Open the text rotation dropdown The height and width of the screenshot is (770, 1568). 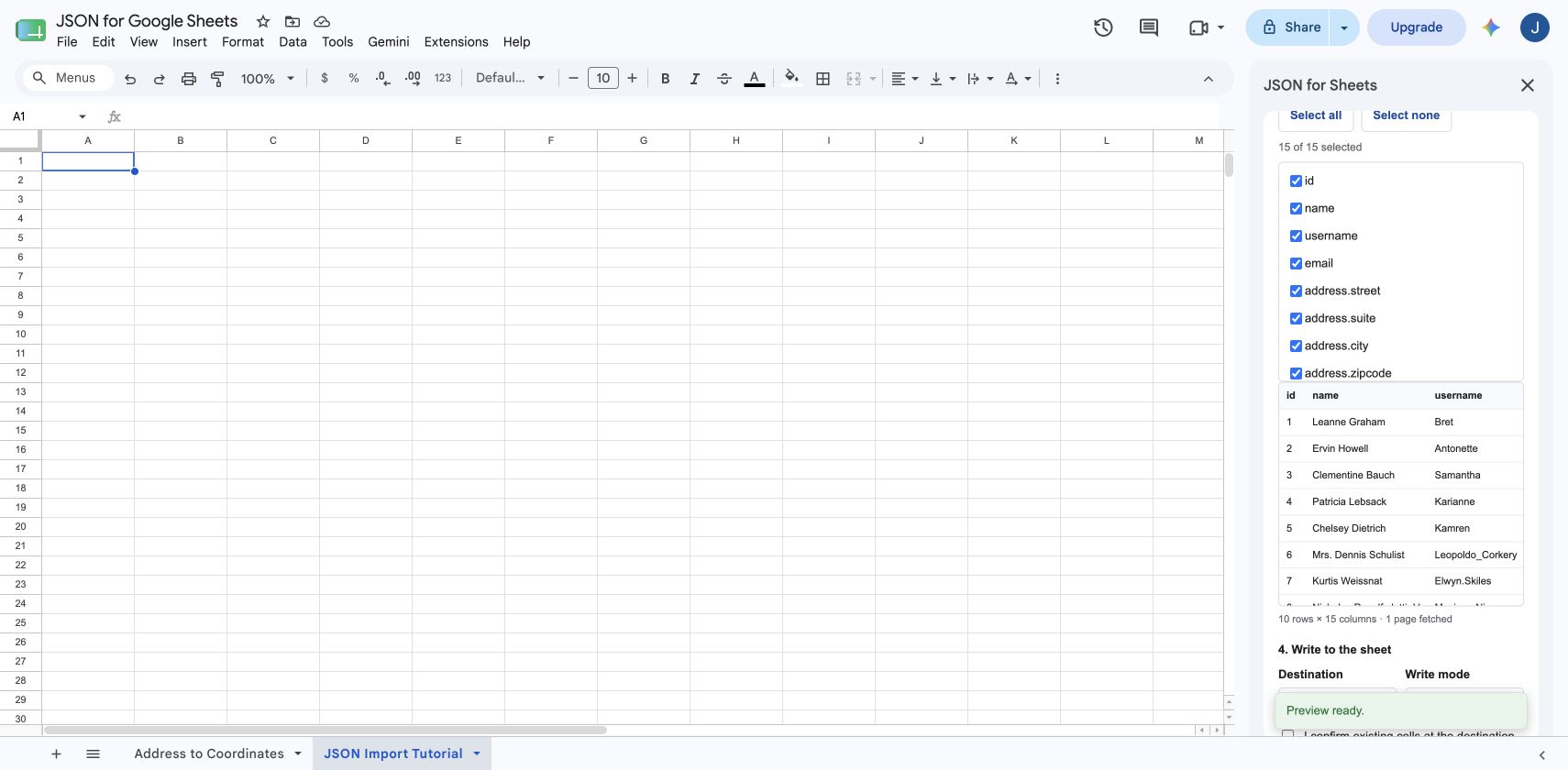tap(1018, 79)
